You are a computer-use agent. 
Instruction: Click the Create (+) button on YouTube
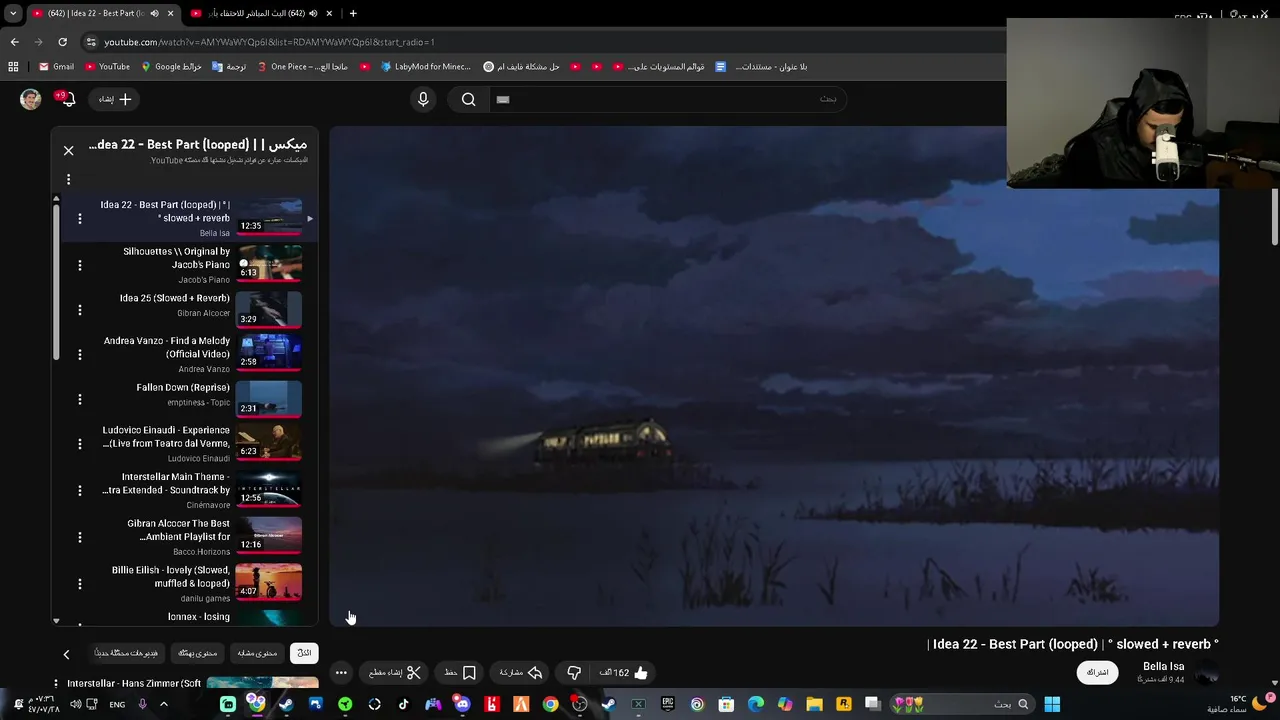[115, 99]
